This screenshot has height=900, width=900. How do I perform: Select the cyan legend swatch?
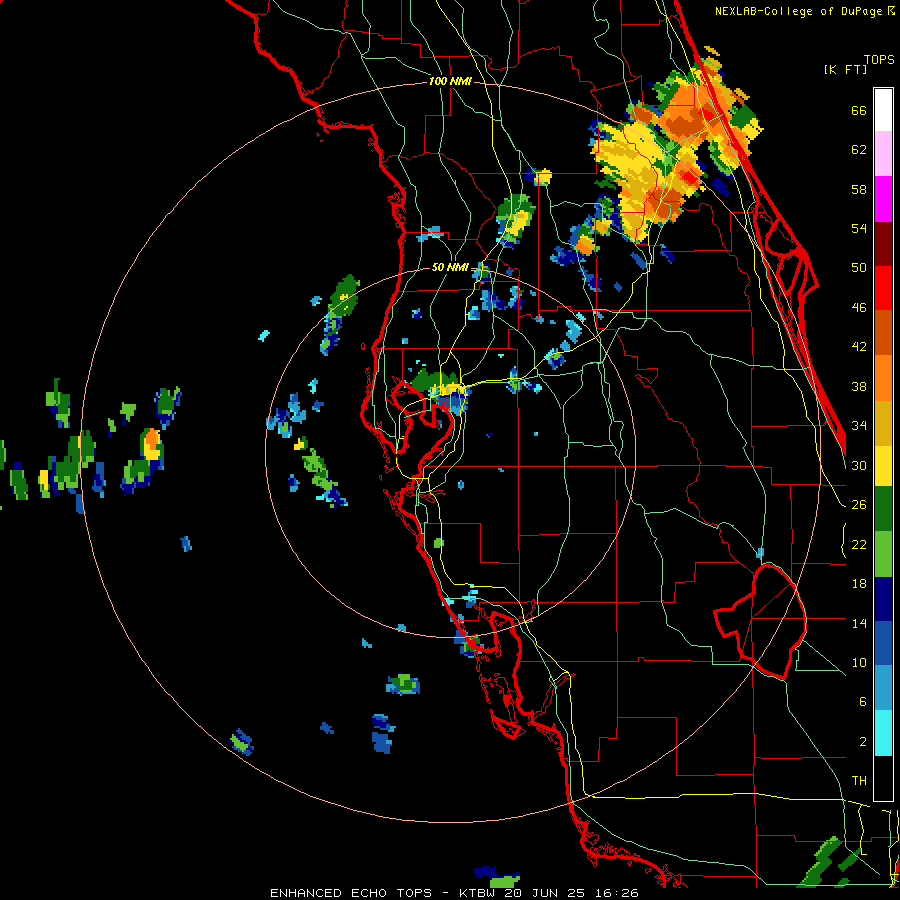point(883,733)
